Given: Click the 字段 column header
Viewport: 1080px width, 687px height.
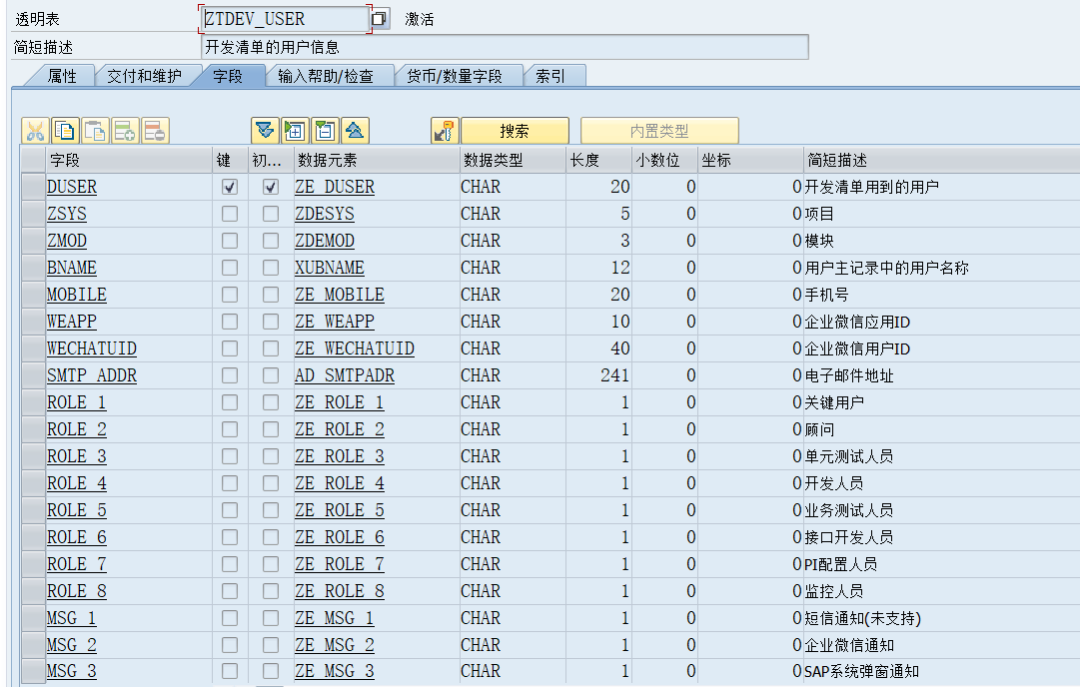Looking at the screenshot, I should (x=129, y=160).
